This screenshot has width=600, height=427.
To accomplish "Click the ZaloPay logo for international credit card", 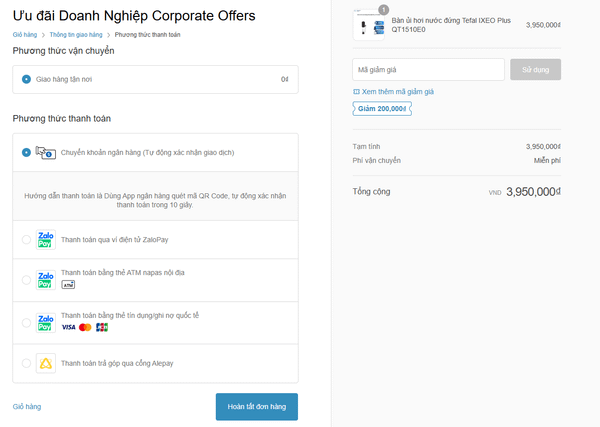I will [45, 322].
